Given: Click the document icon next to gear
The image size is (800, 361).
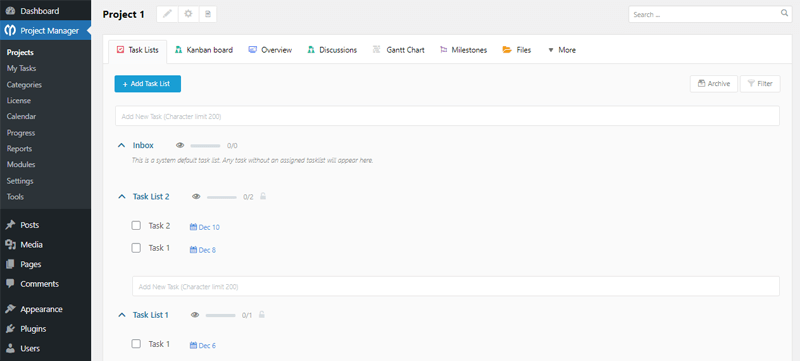Looking at the screenshot, I should [x=208, y=14].
